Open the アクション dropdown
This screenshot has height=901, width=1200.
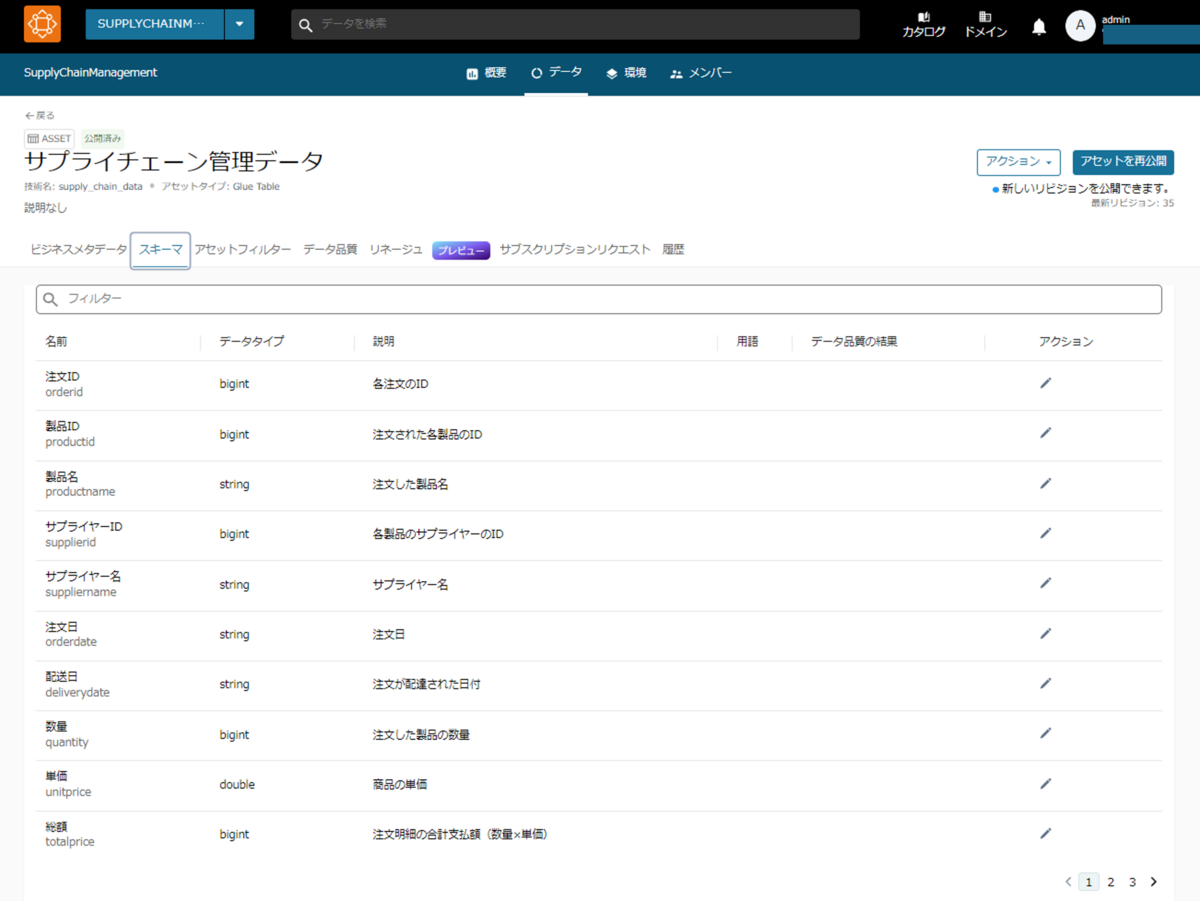click(x=1018, y=162)
